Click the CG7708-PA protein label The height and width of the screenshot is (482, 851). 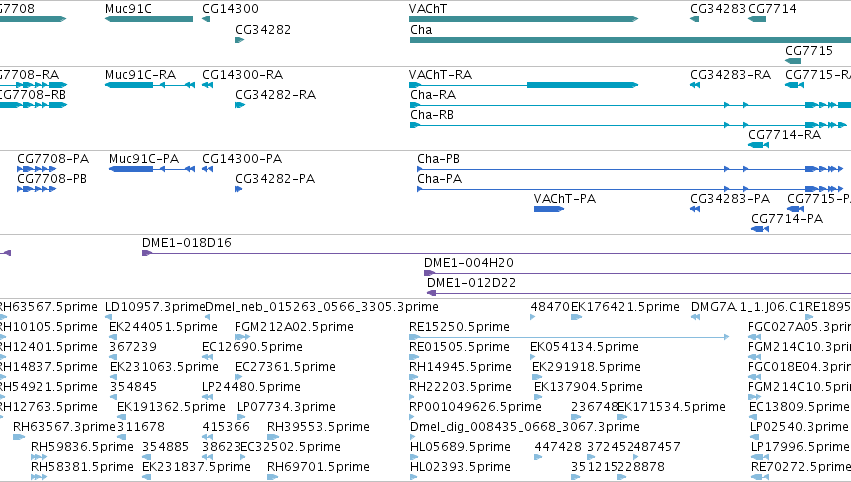coord(53,159)
